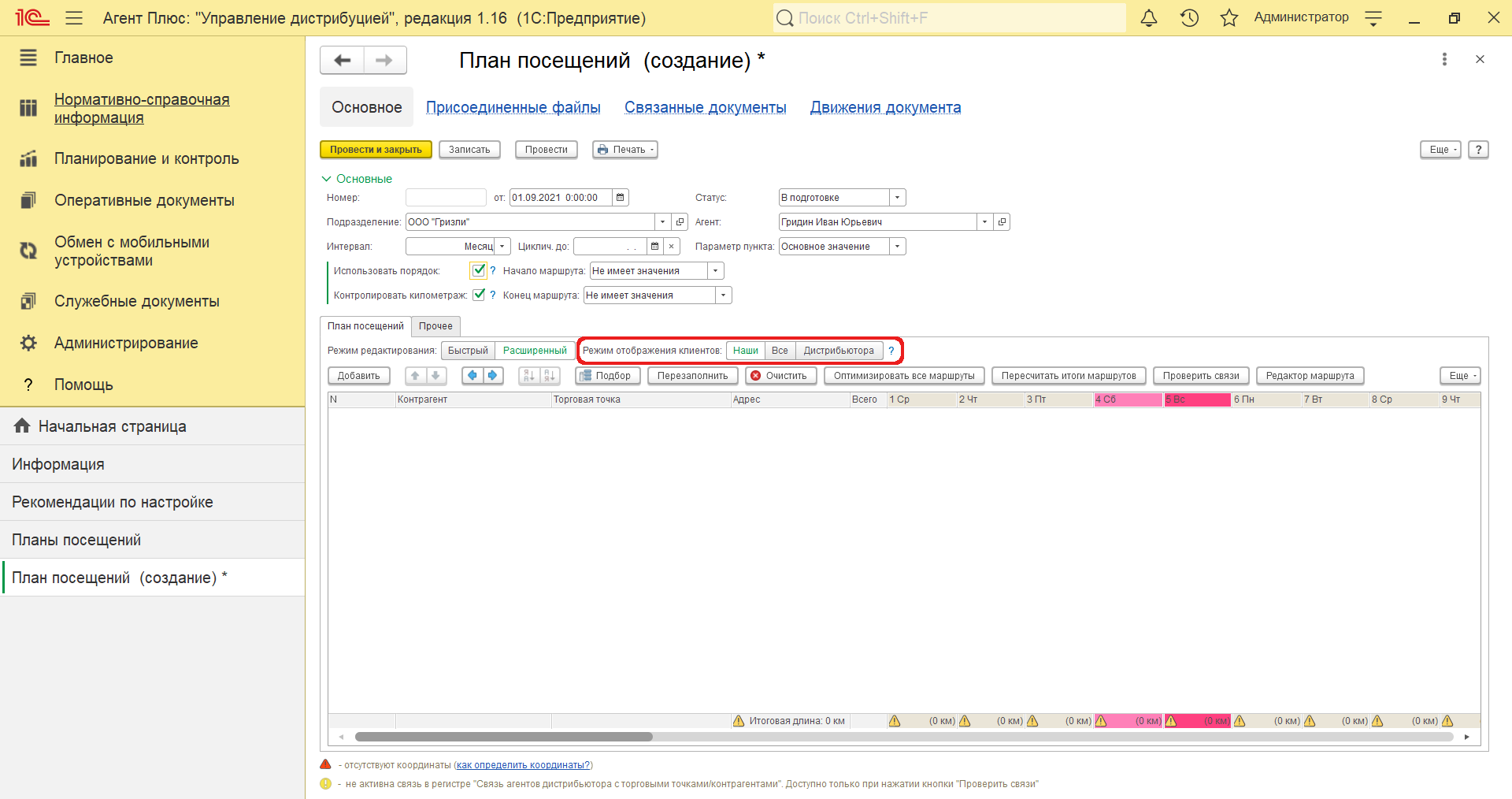Sort rows ascending icon
This screenshot has width=1512, height=799.
(x=529, y=376)
